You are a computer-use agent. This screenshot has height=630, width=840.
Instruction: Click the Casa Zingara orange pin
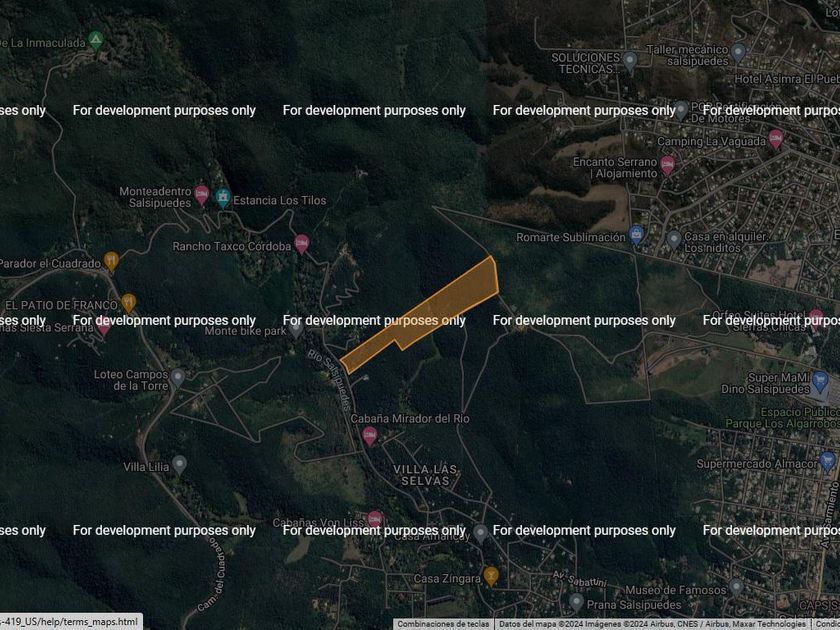point(491,576)
